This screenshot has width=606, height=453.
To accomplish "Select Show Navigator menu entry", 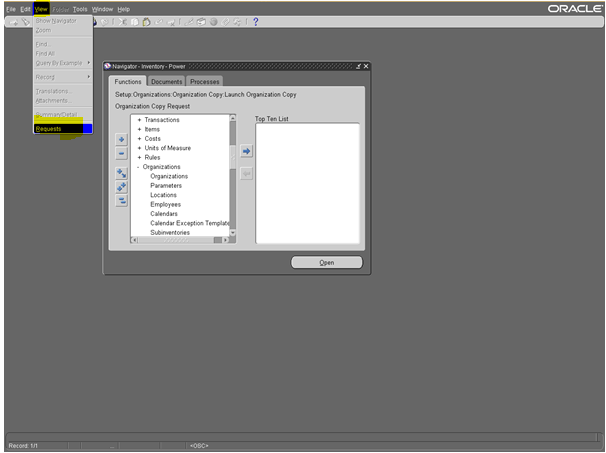I will coord(63,21).
